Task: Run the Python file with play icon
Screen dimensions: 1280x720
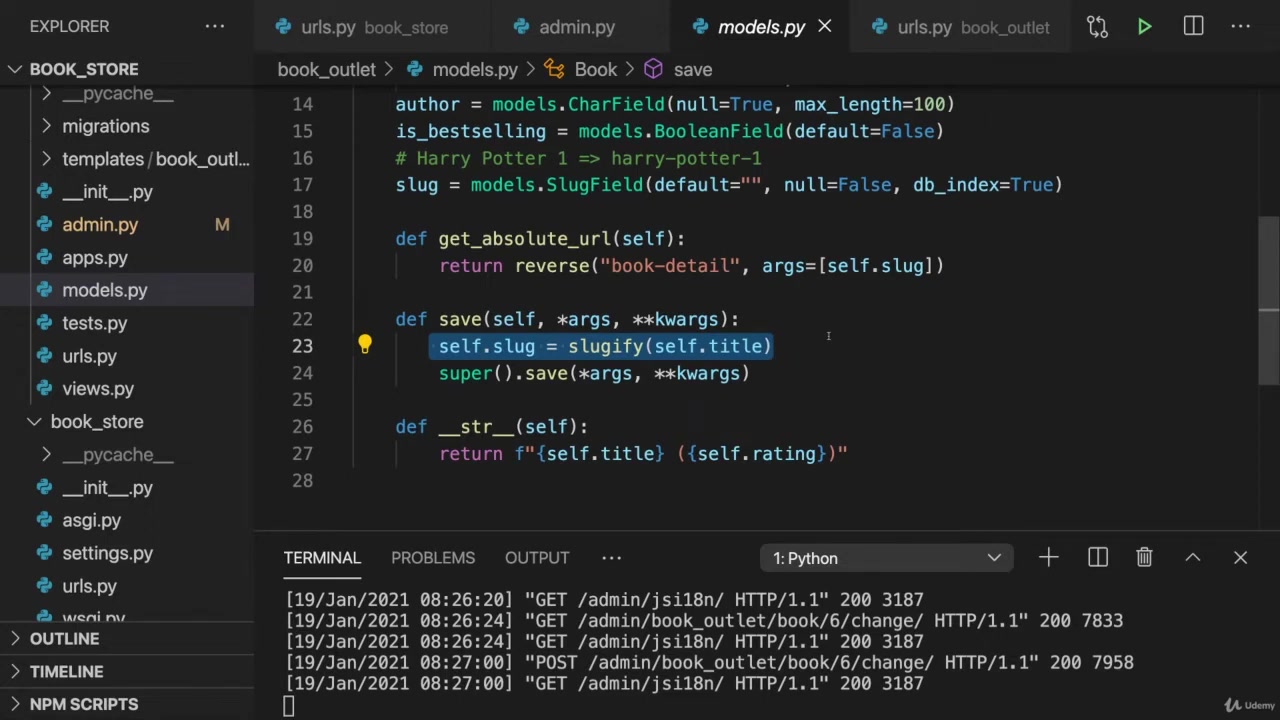Action: 1144,27
